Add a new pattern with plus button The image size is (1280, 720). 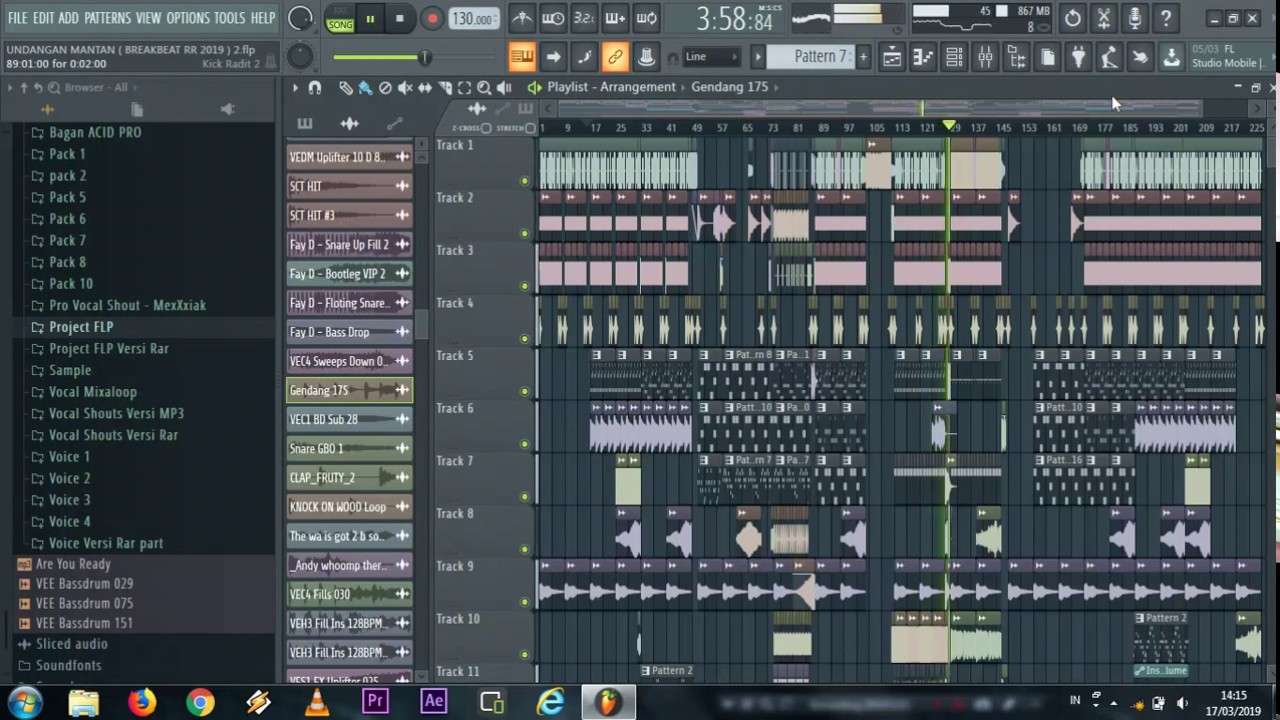[x=863, y=57]
